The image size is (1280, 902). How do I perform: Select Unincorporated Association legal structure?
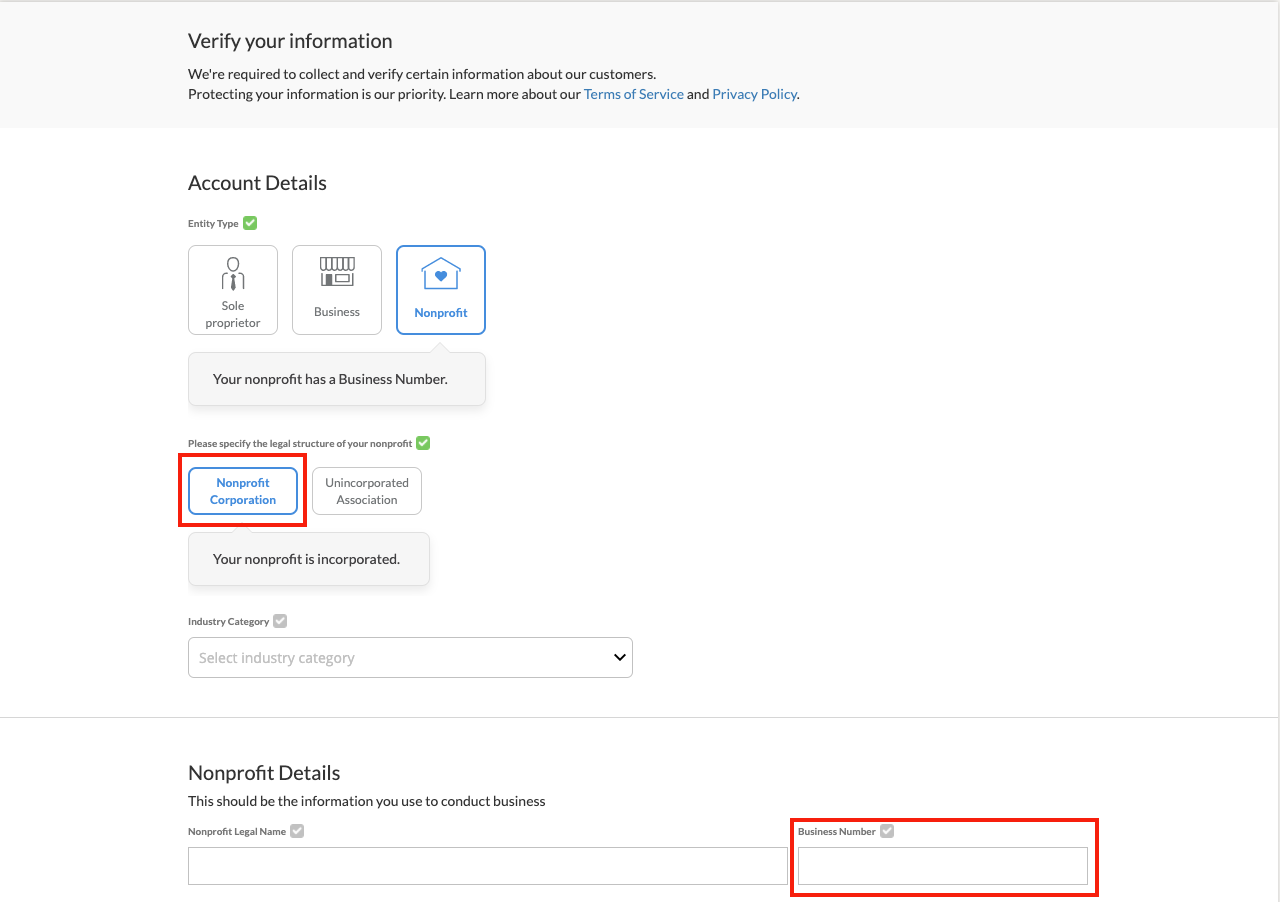367,491
